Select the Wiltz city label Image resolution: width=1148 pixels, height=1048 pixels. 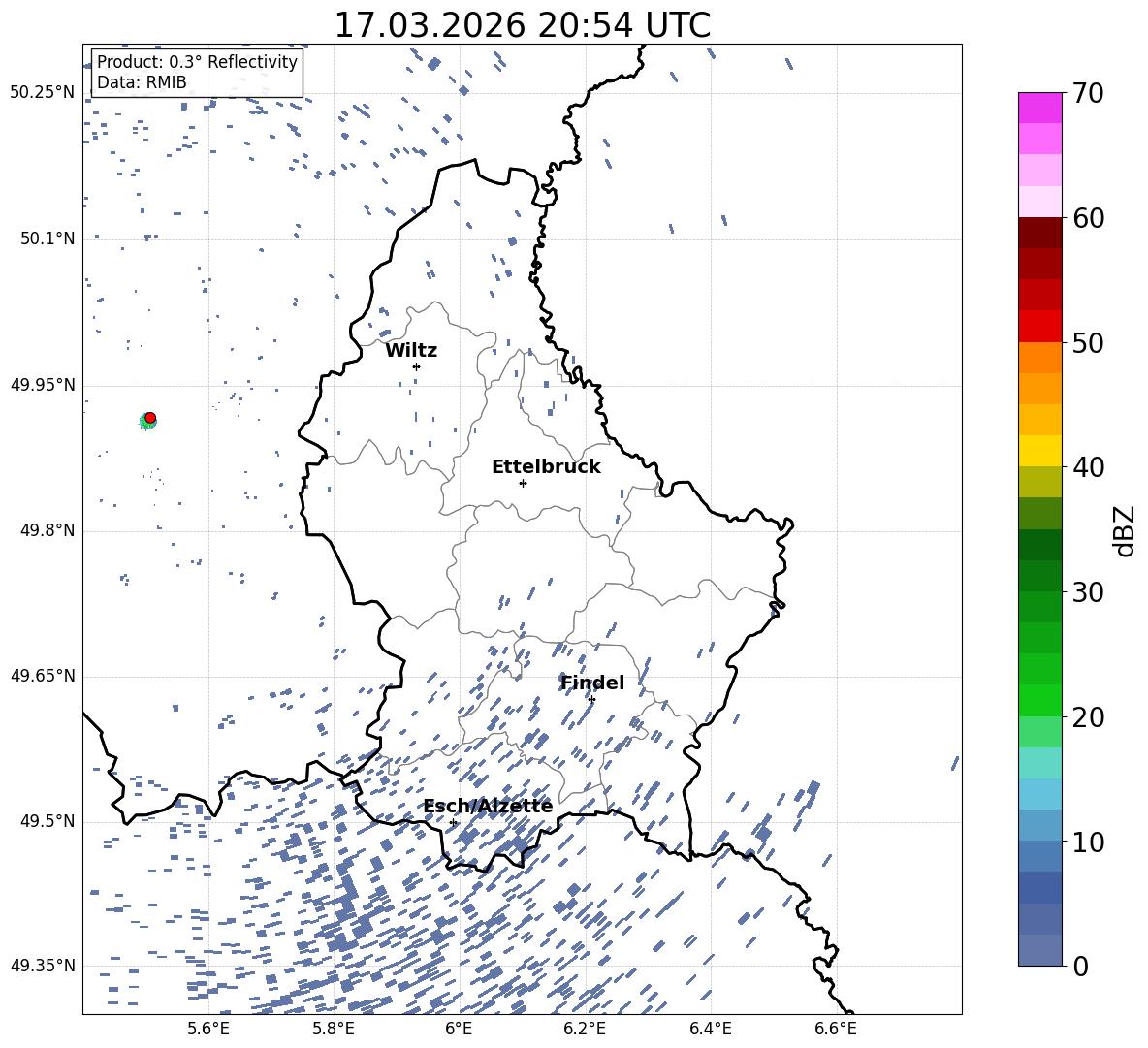click(x=411, y=351)
